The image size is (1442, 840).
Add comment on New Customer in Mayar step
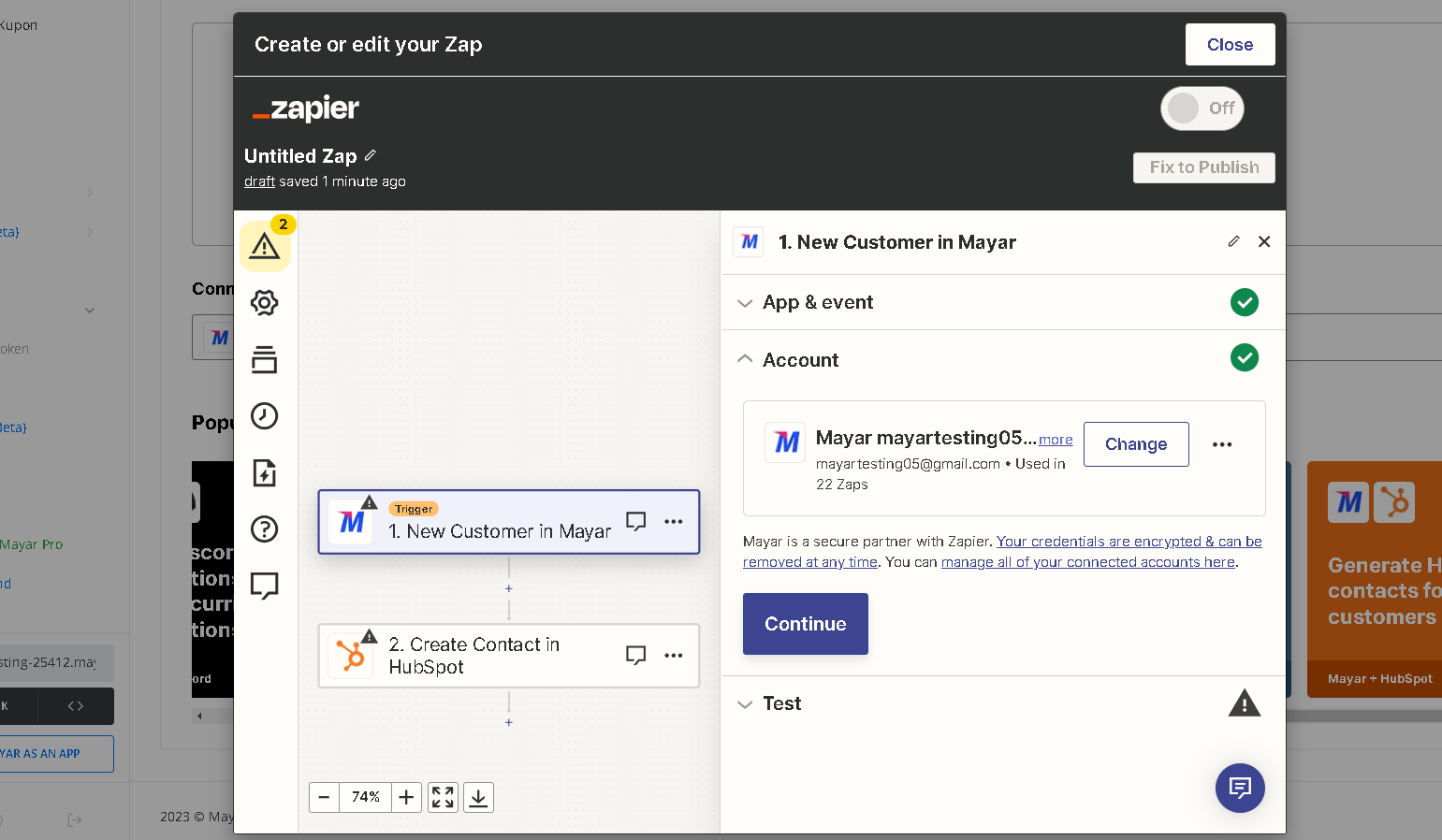click(636, 522)
